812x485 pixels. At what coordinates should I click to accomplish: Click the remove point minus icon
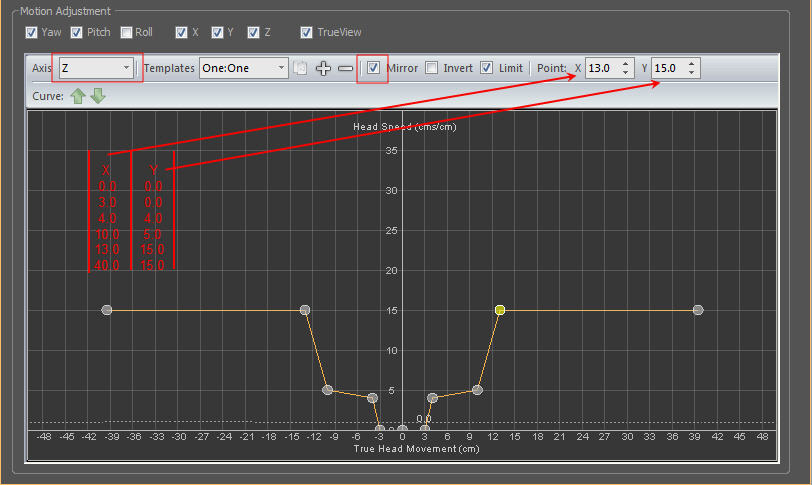[345, 68]
